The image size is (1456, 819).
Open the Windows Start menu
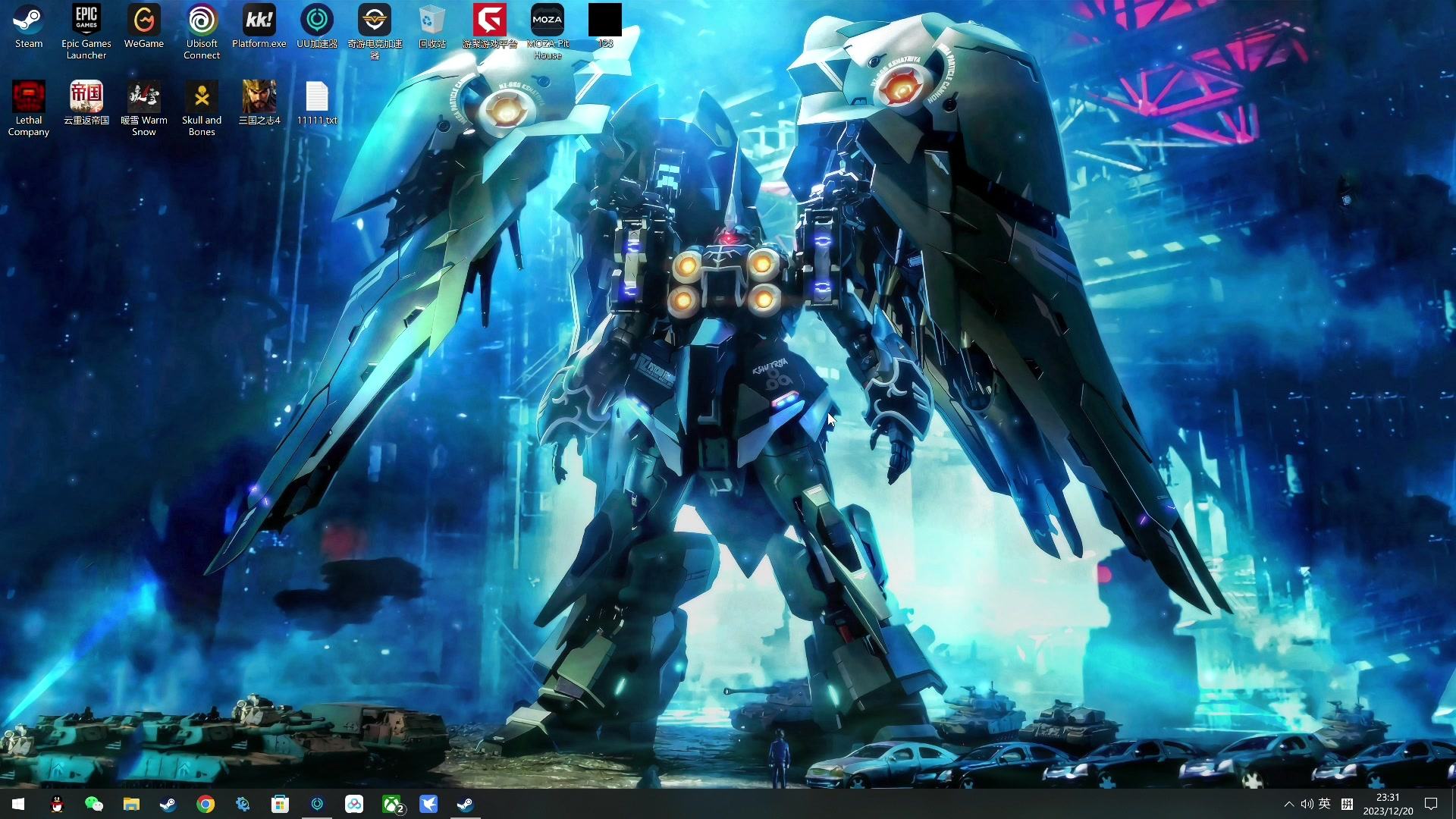pyautogui.click(x=18, y=804)
